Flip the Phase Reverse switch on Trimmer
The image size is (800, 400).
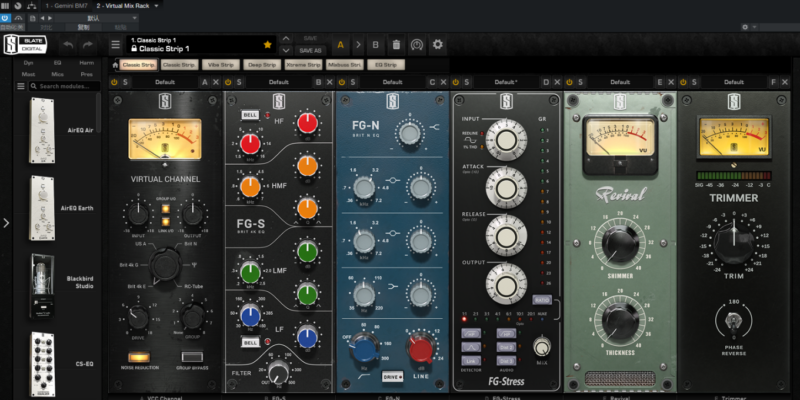tap(734, 321)
